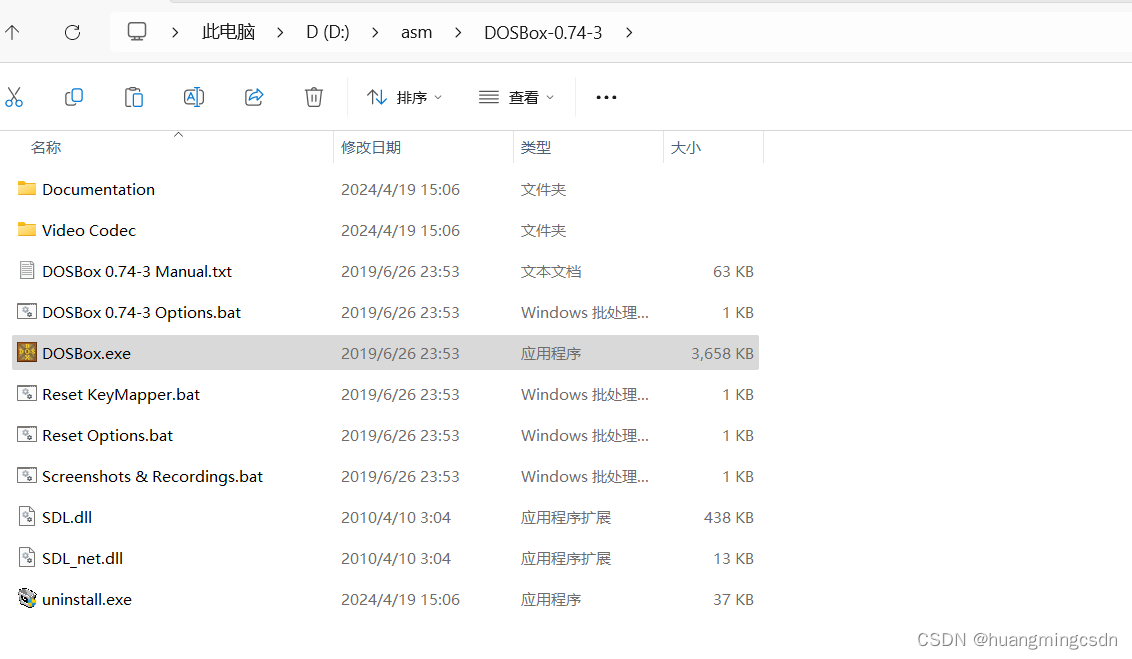
Task: Select the Video Codec folder name
Action: point(89,230)
